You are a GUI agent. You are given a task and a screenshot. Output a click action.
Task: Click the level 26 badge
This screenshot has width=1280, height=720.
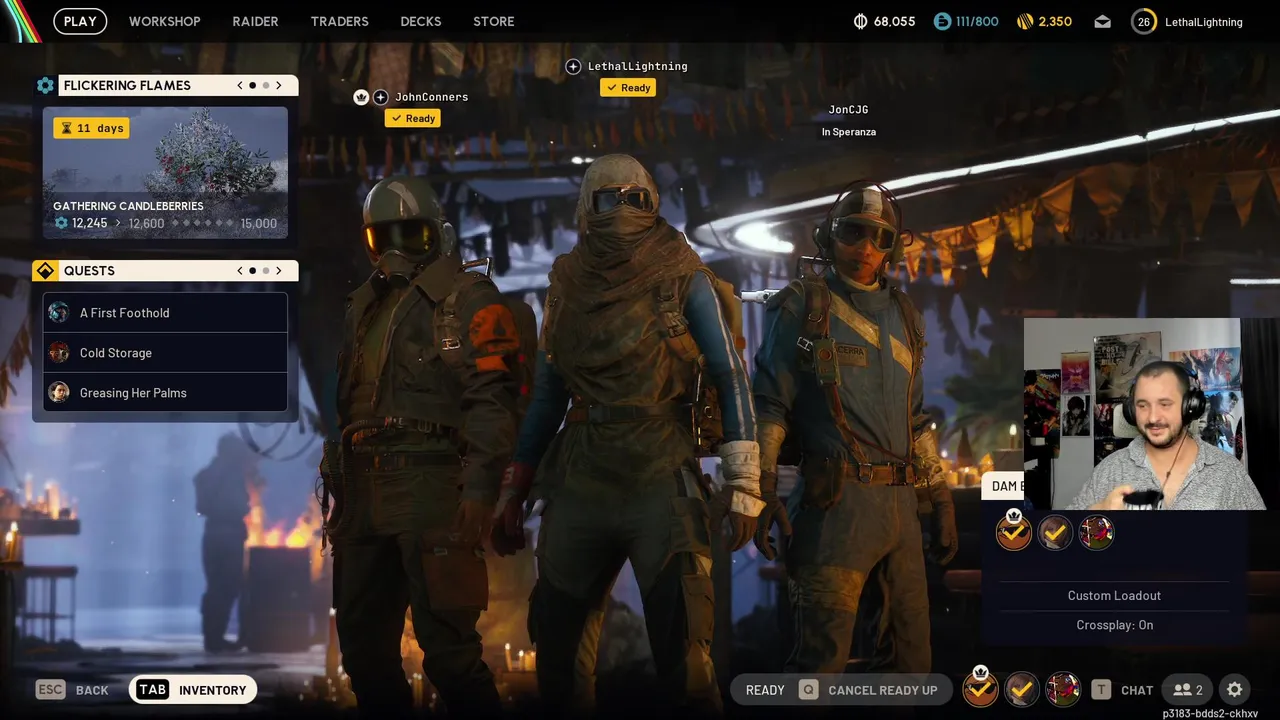click(x=1144, y=21)
